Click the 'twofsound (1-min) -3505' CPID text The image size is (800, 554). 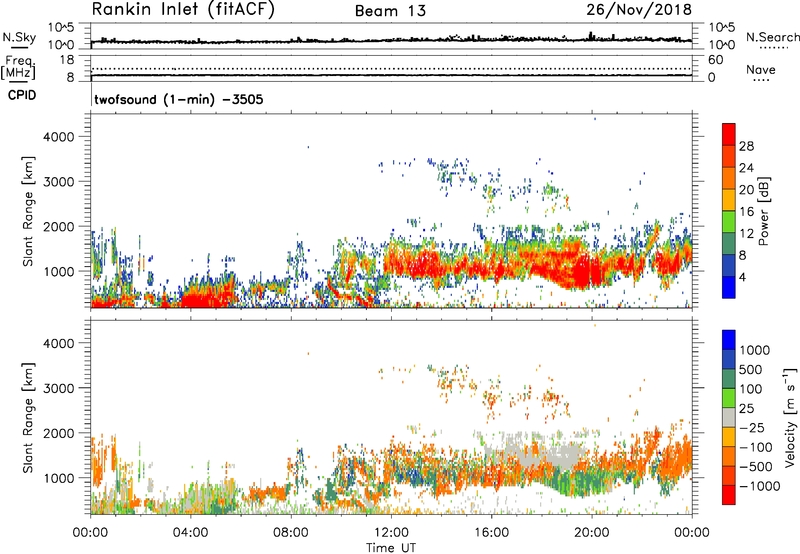(x=179, y=99)
